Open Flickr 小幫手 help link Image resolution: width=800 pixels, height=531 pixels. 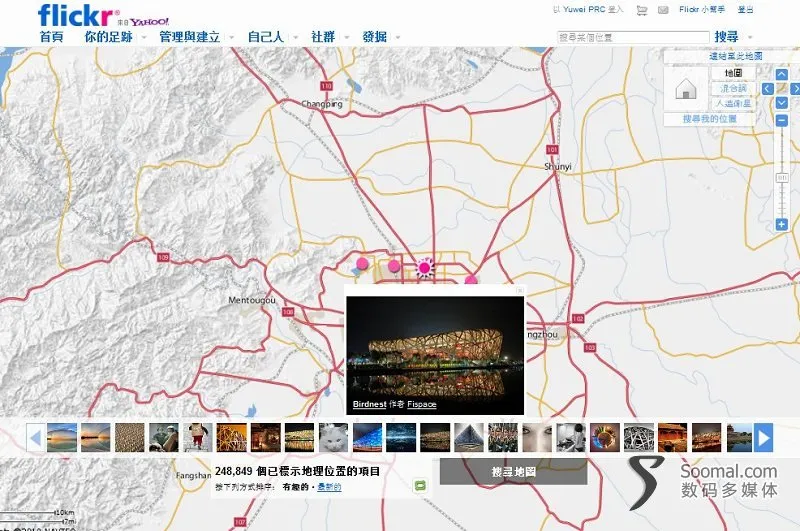[702, 10]
